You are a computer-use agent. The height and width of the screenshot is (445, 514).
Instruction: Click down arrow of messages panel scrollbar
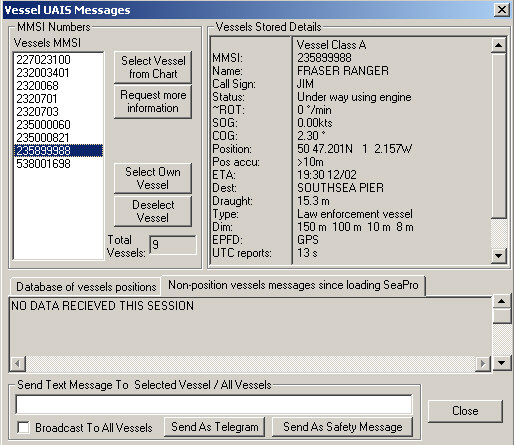(x=502, y=363)
